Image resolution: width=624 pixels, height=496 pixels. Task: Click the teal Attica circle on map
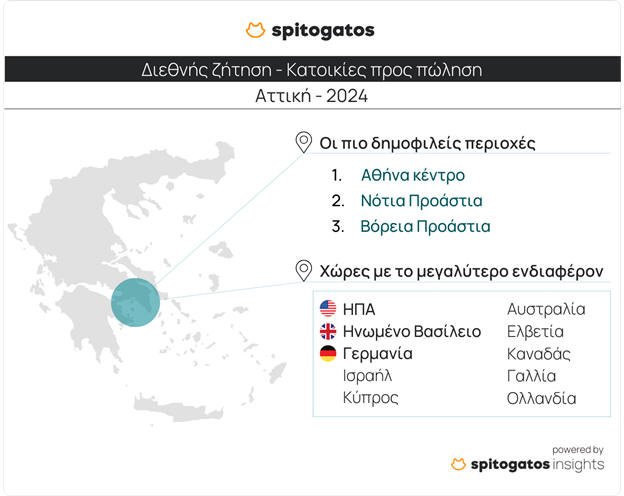pos(136,304)
